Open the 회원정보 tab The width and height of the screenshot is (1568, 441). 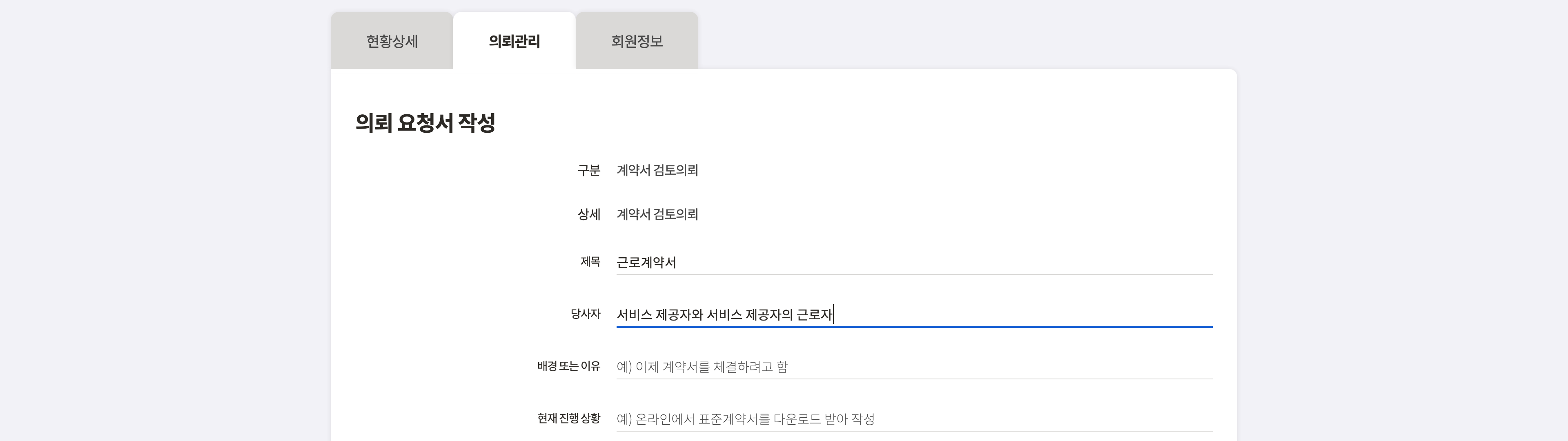(x=637, y=41)
